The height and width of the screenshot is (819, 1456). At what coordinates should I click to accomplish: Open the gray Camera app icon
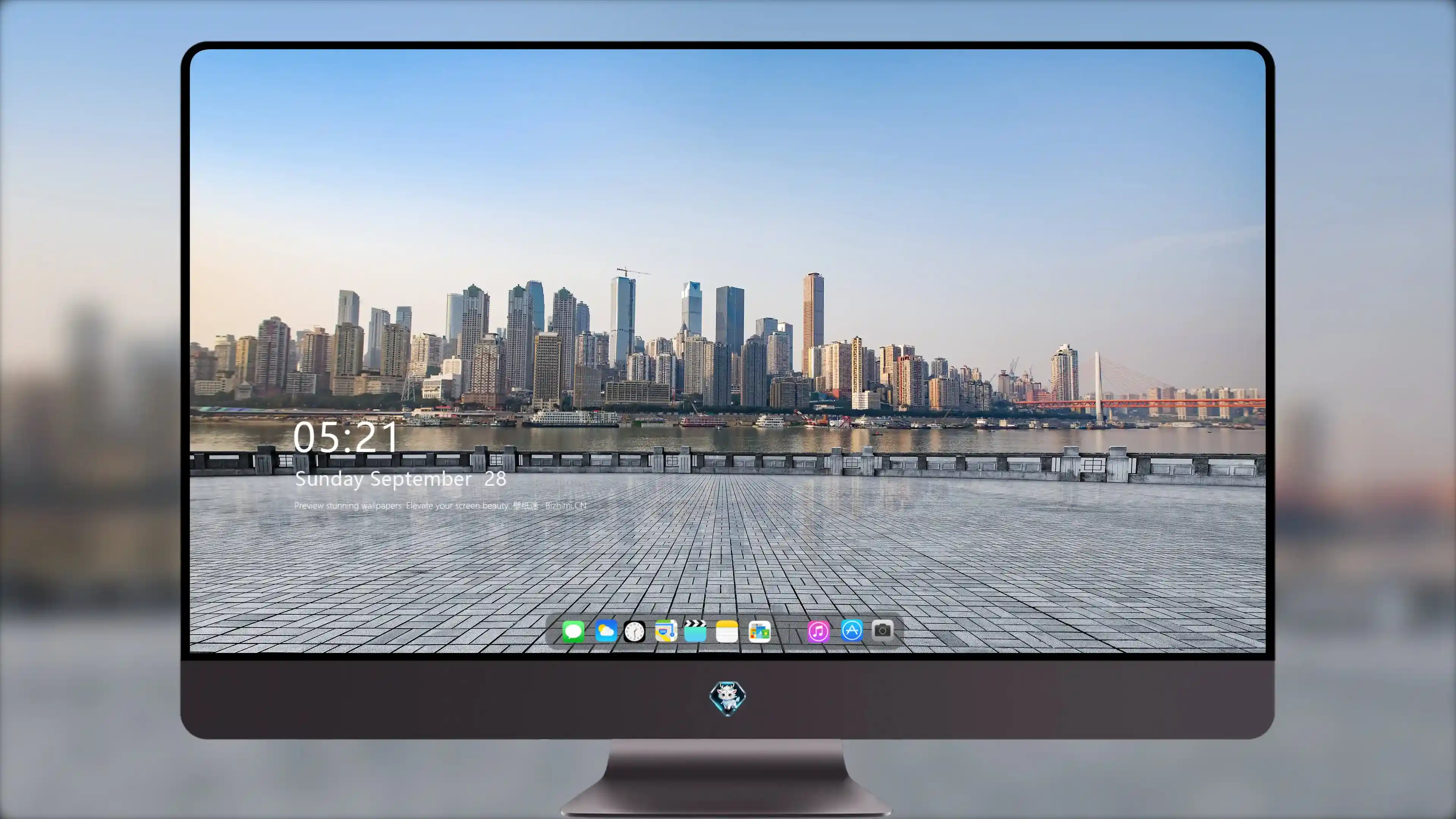pyautogui.click(x=882, y=630)
